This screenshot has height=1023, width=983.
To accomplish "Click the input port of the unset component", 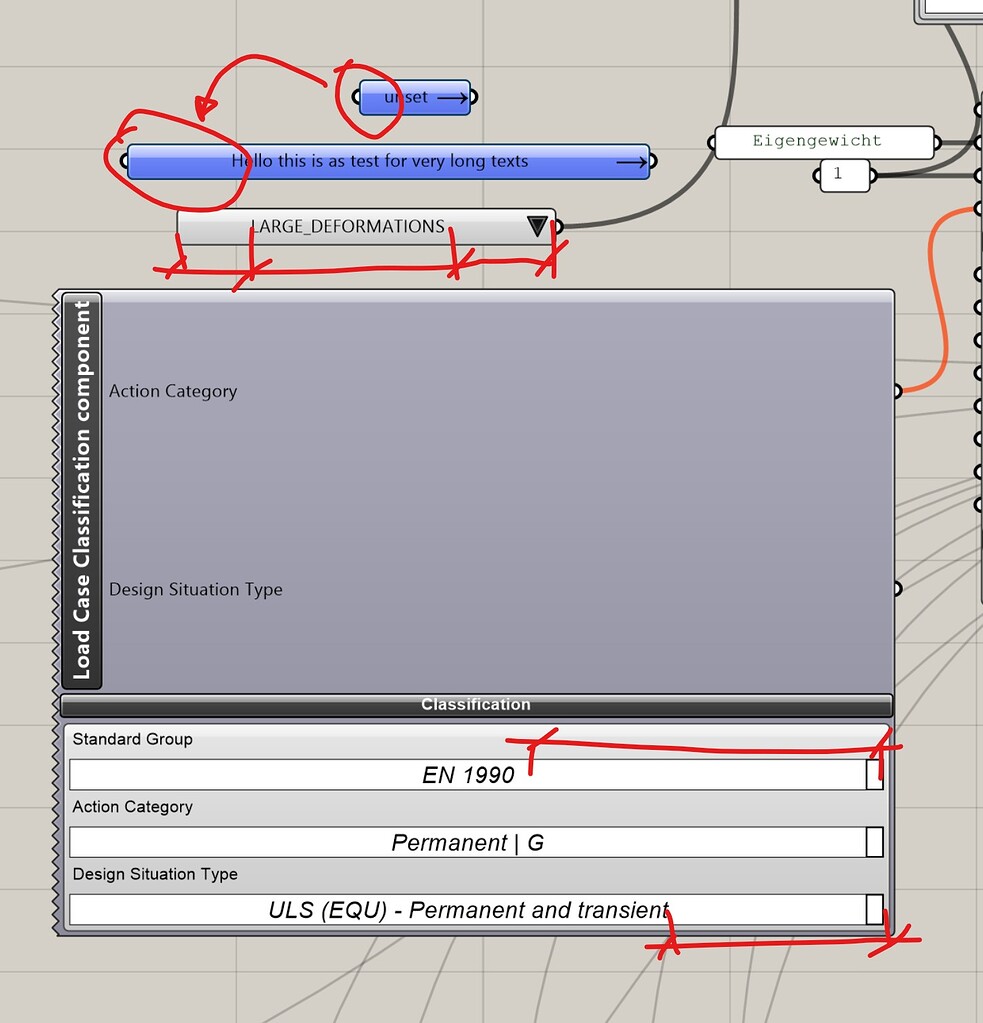I will [x=355, y=97].
